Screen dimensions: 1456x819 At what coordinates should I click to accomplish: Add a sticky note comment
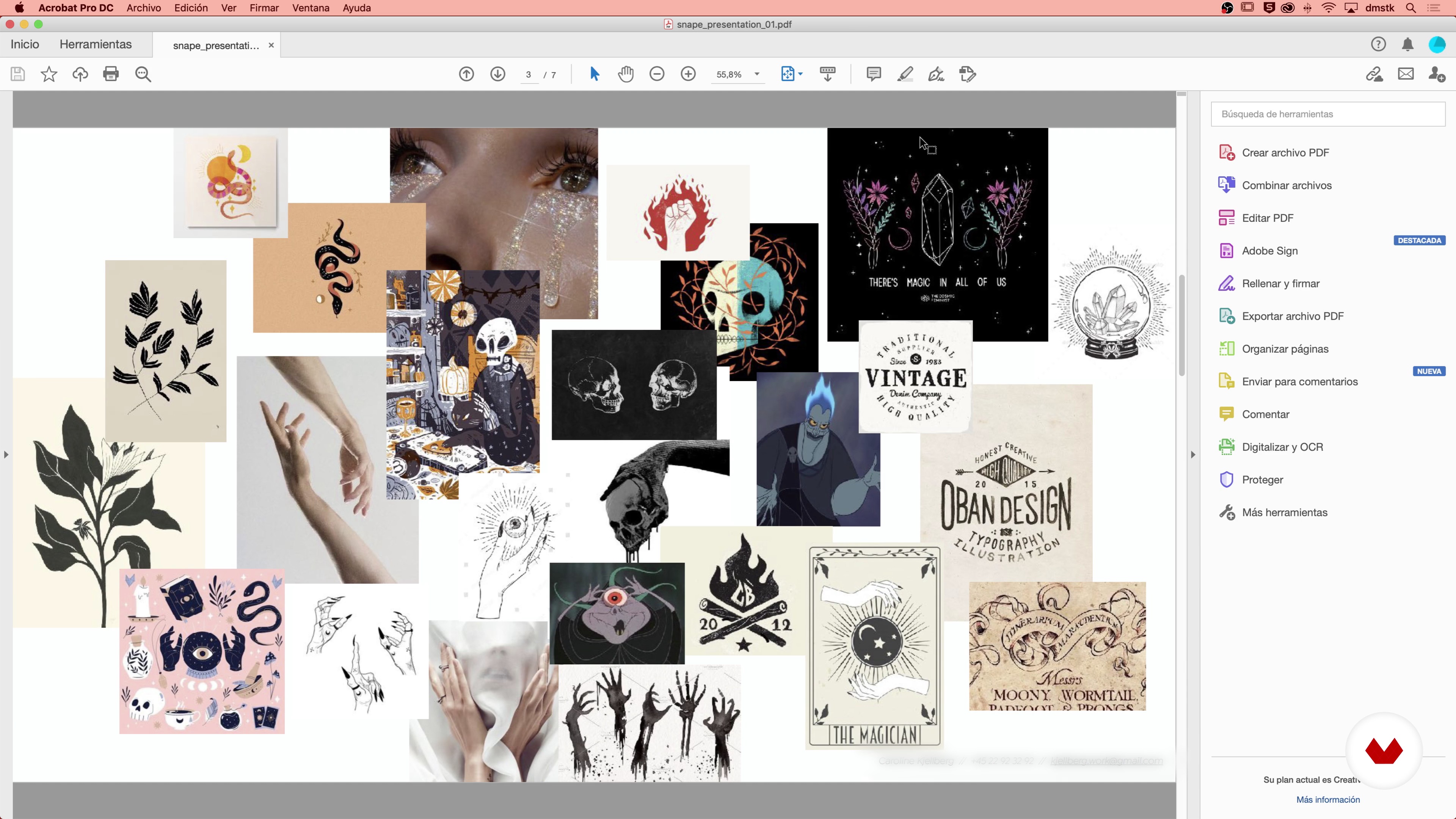(874, 74)
